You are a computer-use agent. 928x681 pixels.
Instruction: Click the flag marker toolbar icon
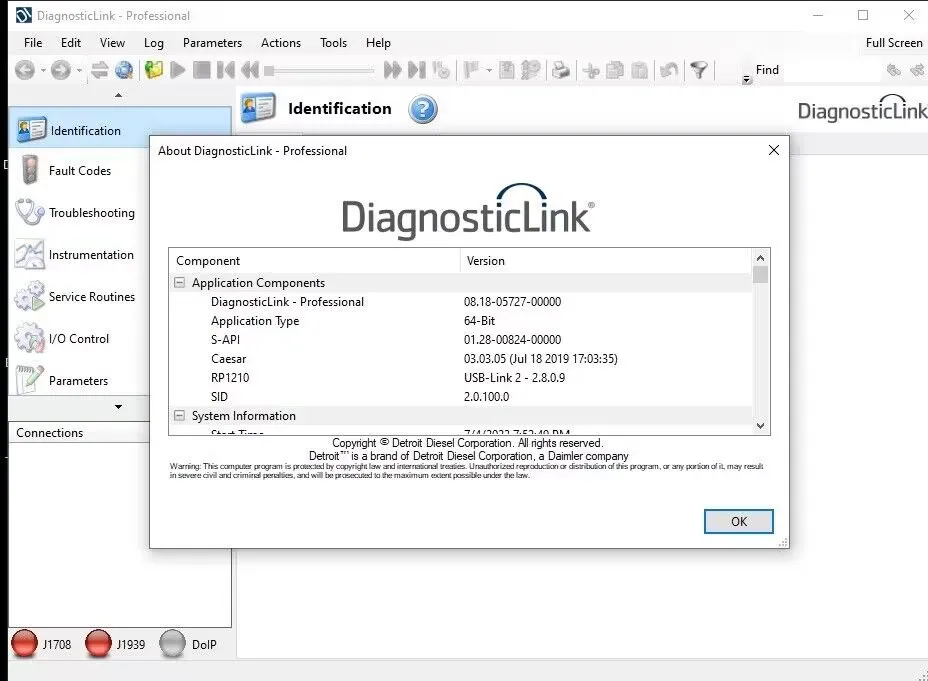click(x=472, y=70)
